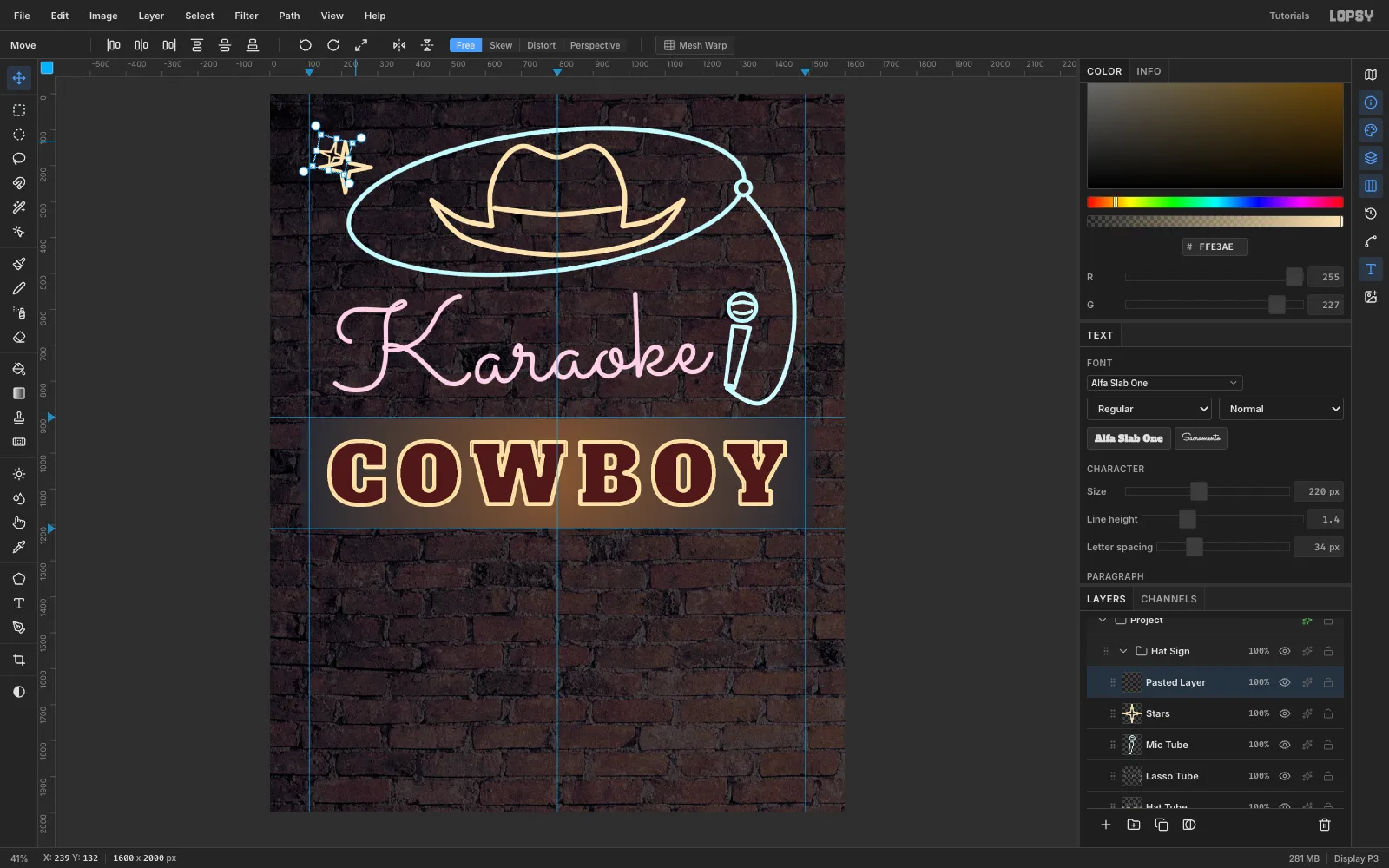Click the undo rotate-left icon
The image size is (1389, 868).
[306, 45]
